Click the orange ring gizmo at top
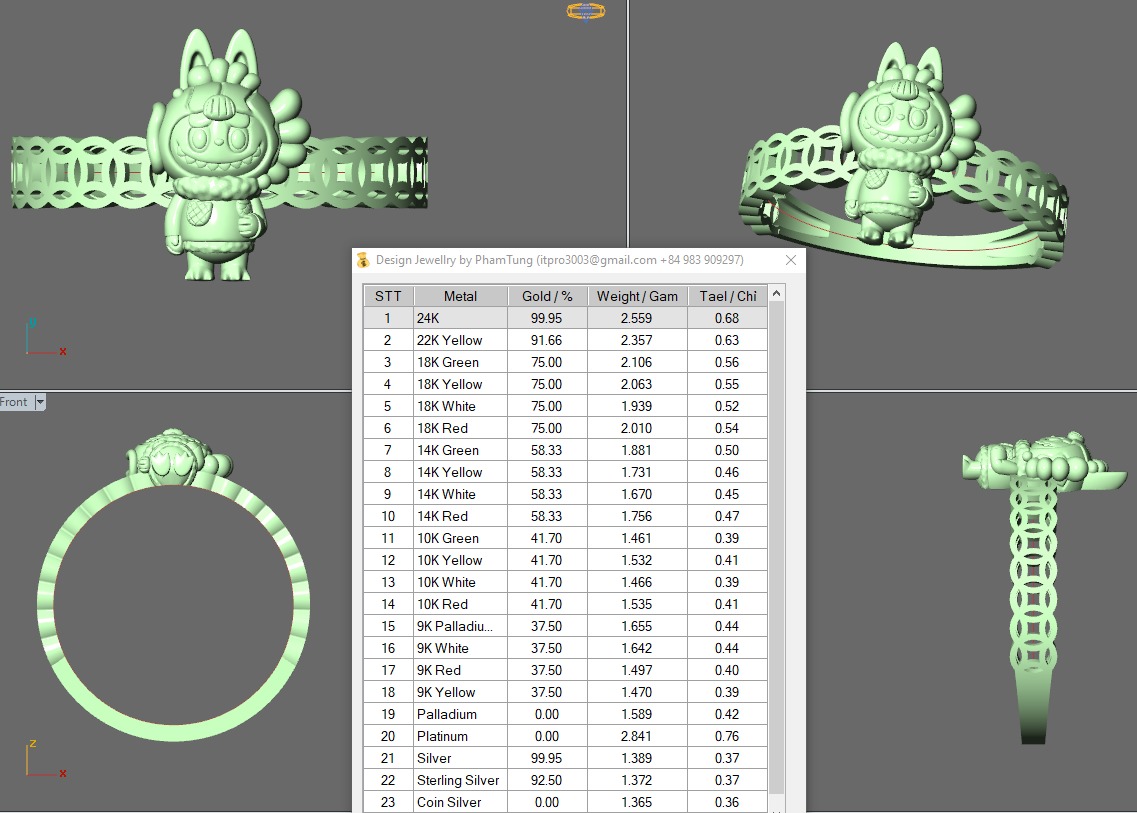 585,11
